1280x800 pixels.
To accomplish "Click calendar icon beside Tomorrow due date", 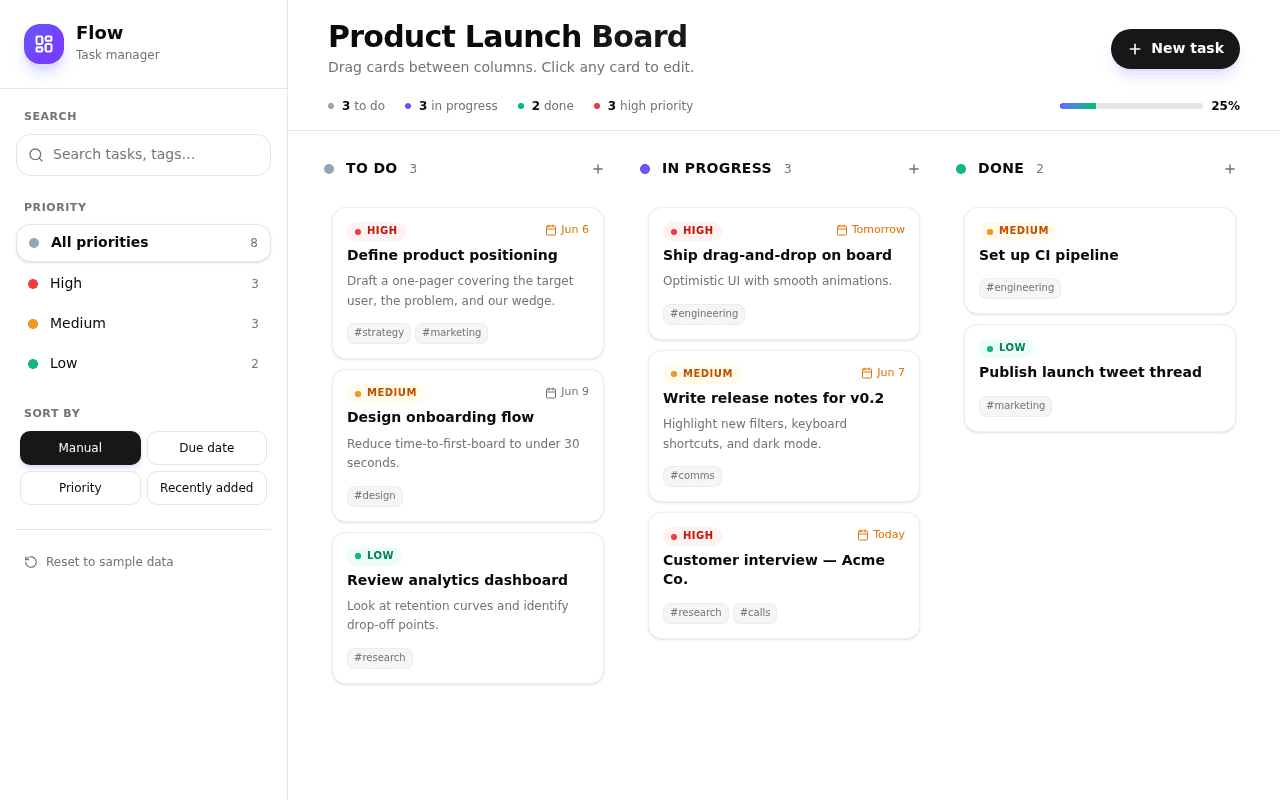I will (842, 230).
